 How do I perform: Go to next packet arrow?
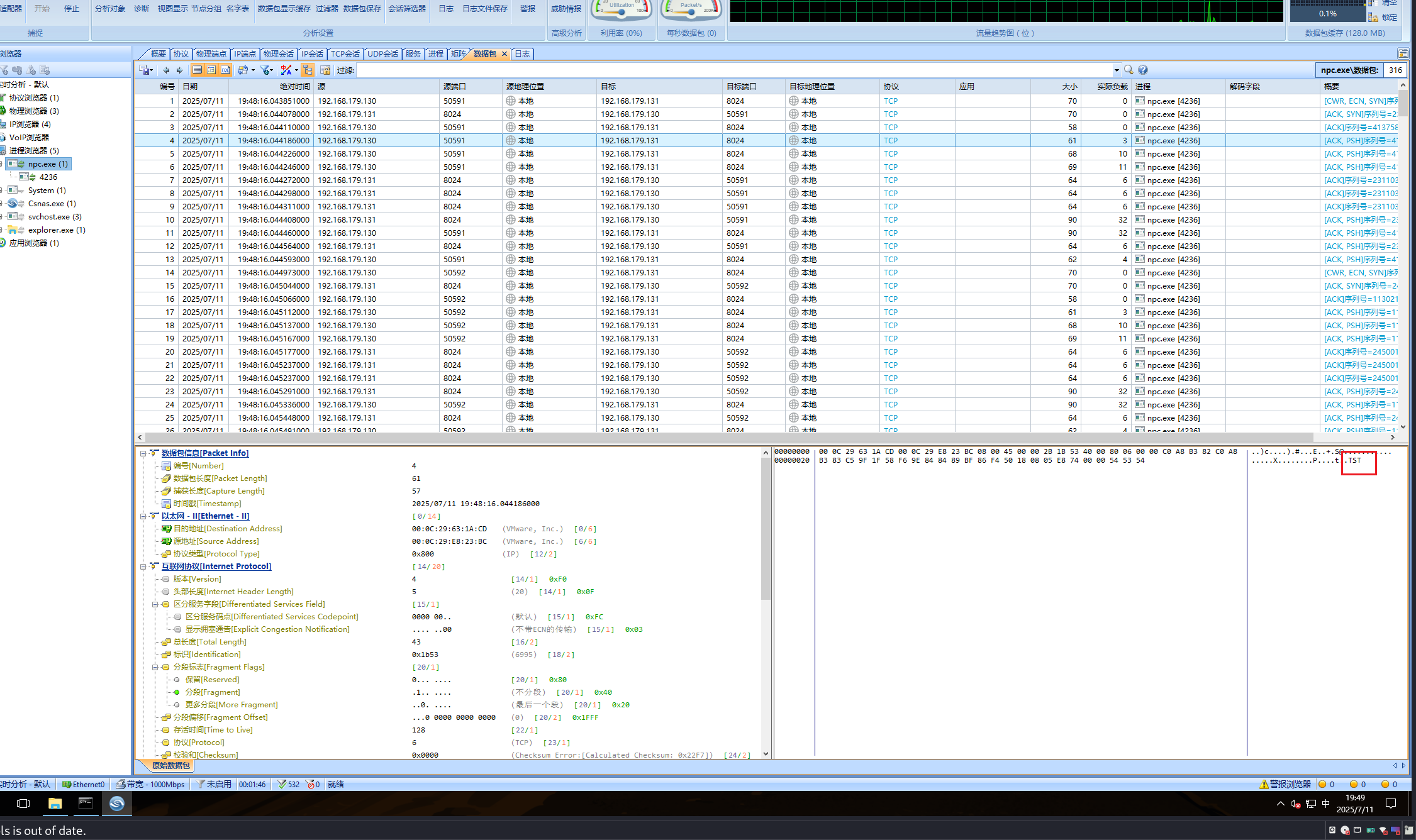pos(180,70)
